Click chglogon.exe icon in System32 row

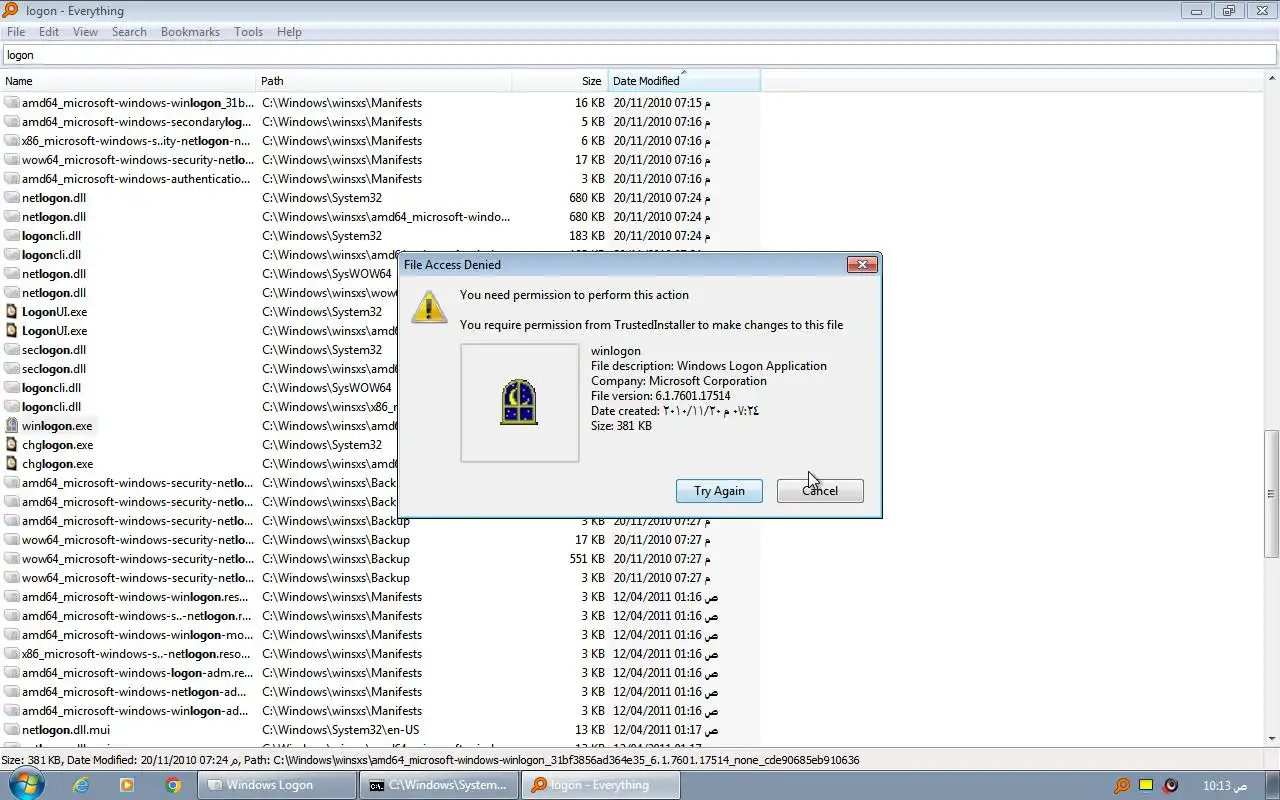point(12,445)
